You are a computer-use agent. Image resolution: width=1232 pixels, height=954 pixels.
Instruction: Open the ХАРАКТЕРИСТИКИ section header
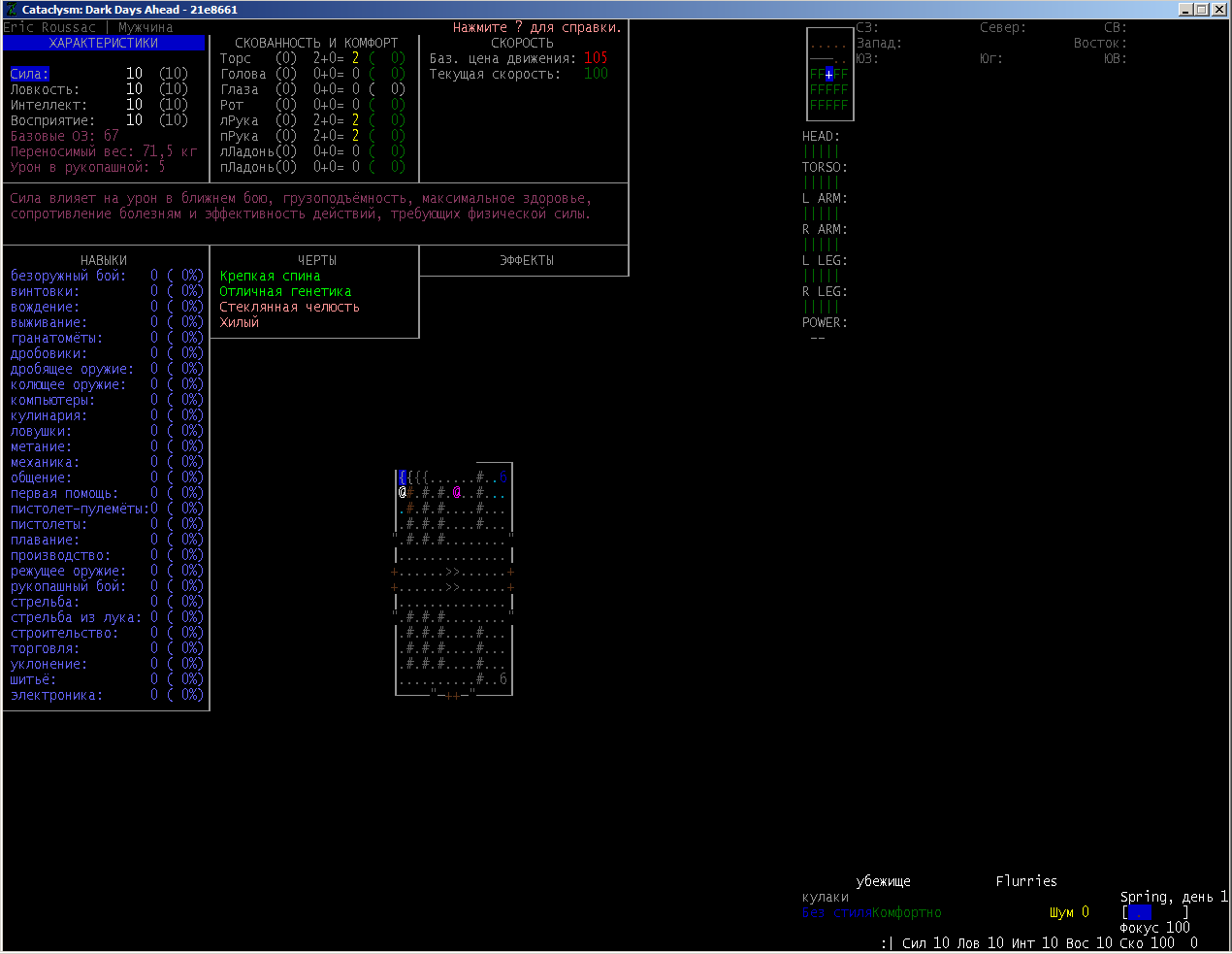104,43
